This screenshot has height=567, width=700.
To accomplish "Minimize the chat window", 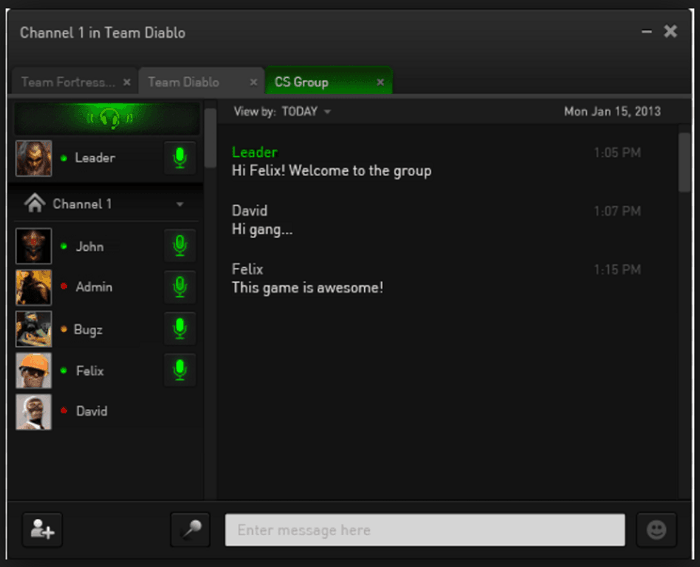I will pyautogui.click(x=646, y=32).
